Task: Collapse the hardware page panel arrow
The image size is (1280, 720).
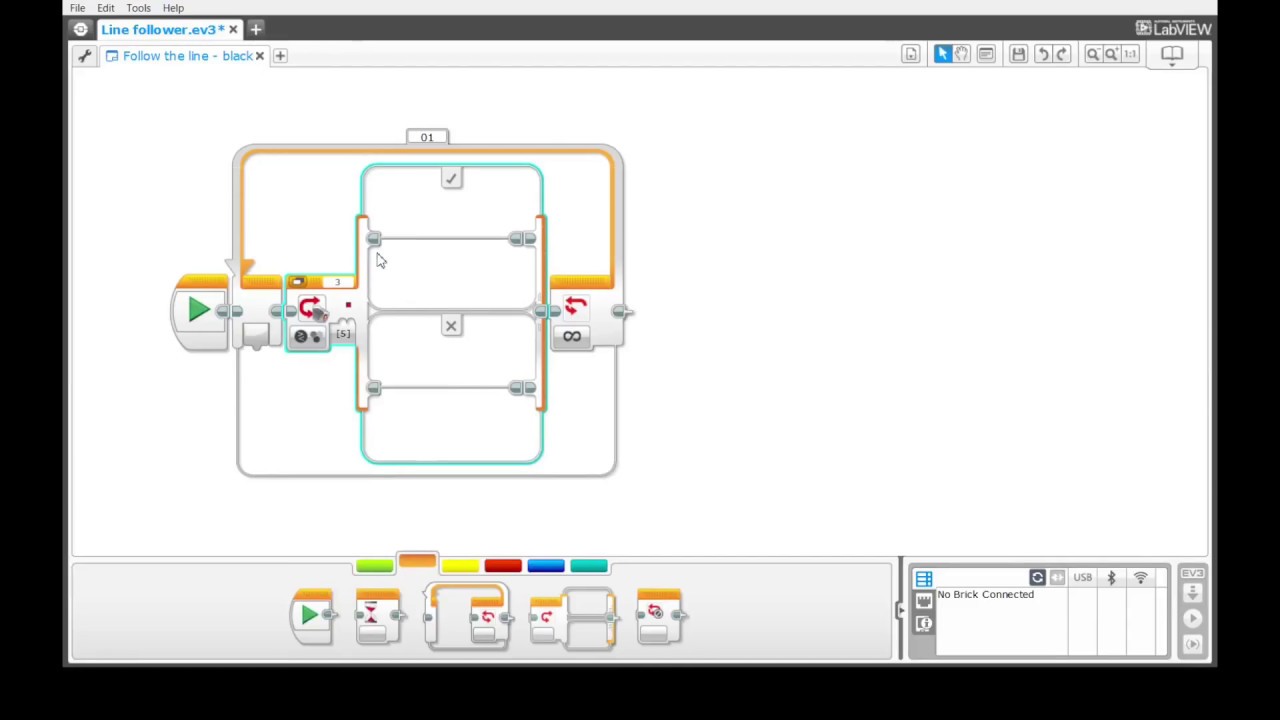Action: pyautogui.click(x=901, y=610)
